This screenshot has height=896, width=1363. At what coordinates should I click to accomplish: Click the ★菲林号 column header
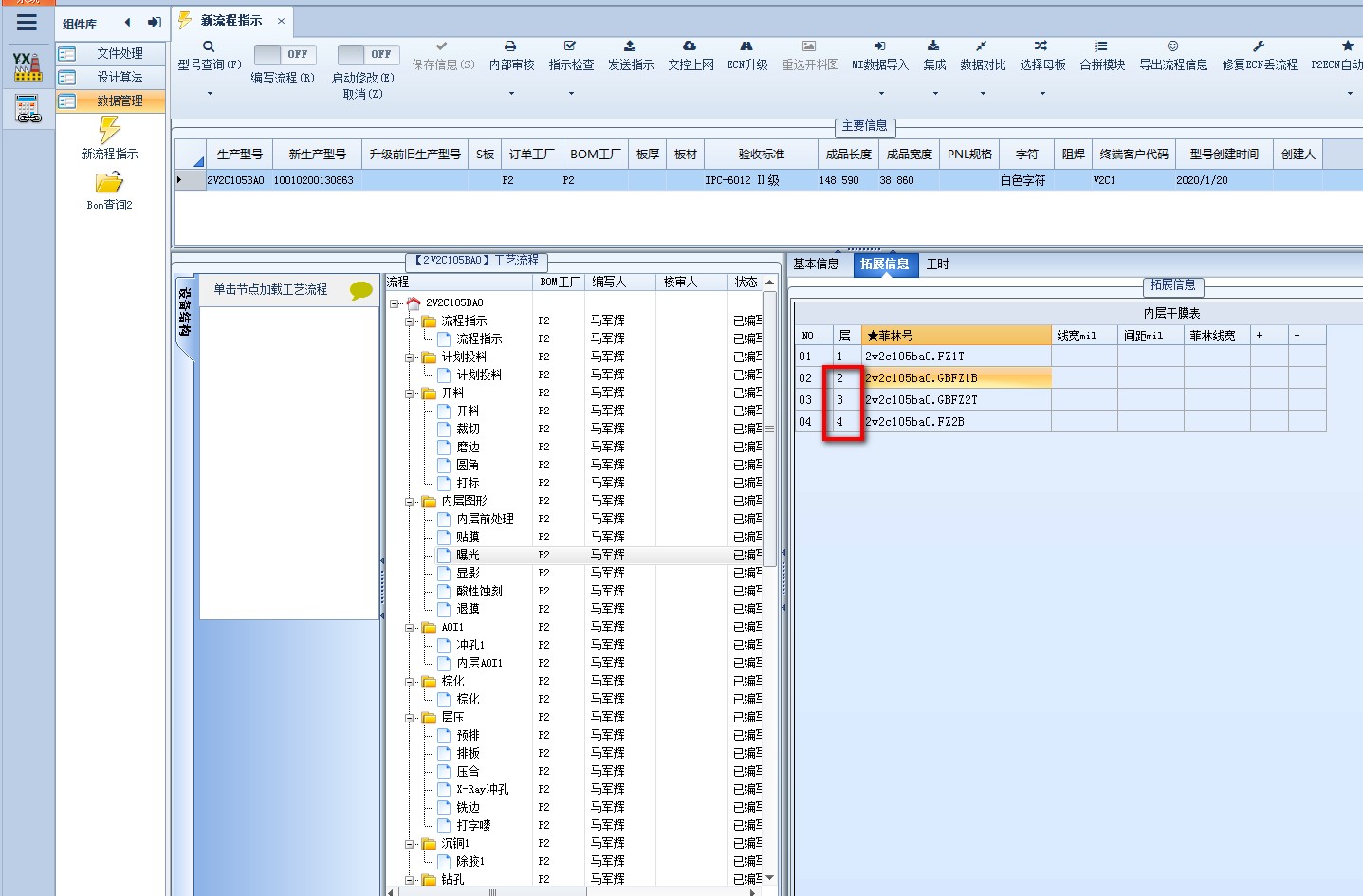pos(956,336)
